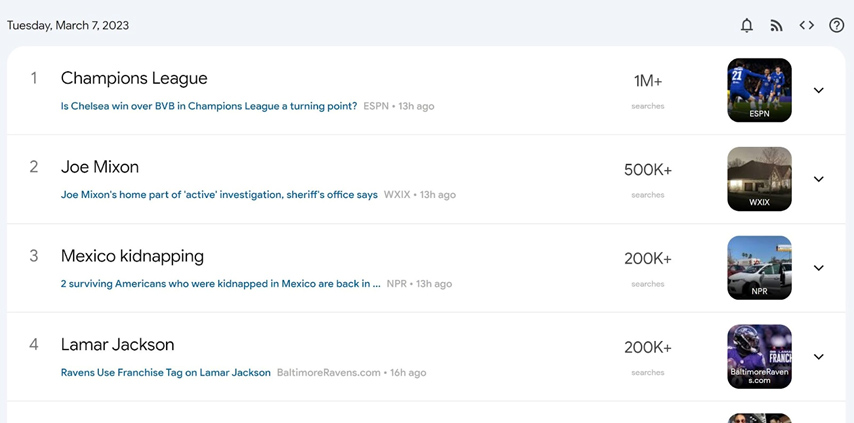
Task: Open Joe Mixon's home investigation article link
Action: pos(219,195)
